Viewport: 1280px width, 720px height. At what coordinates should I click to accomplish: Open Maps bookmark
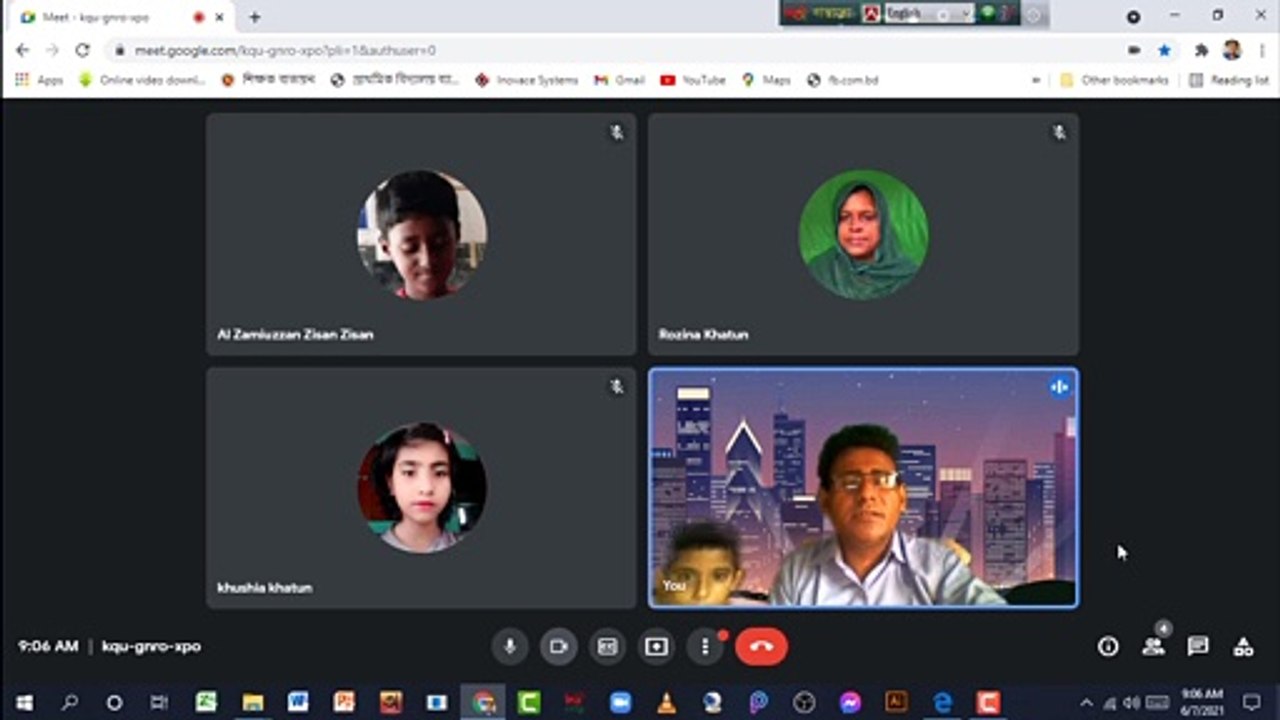[766, 80]
